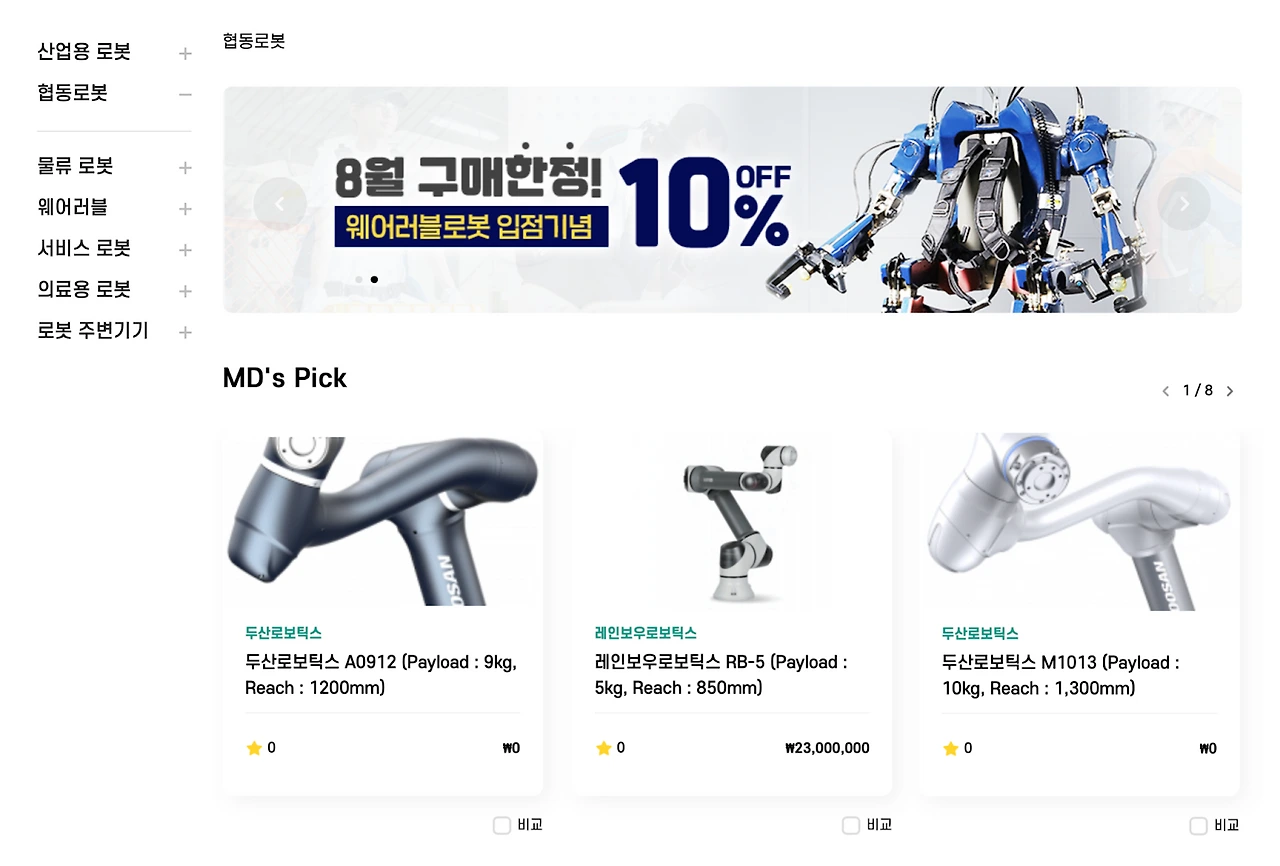Open the 두산로보틱스 A0912 product title link
The width and height of the screenshot is (1280, 866).
(x=381, y=675)
